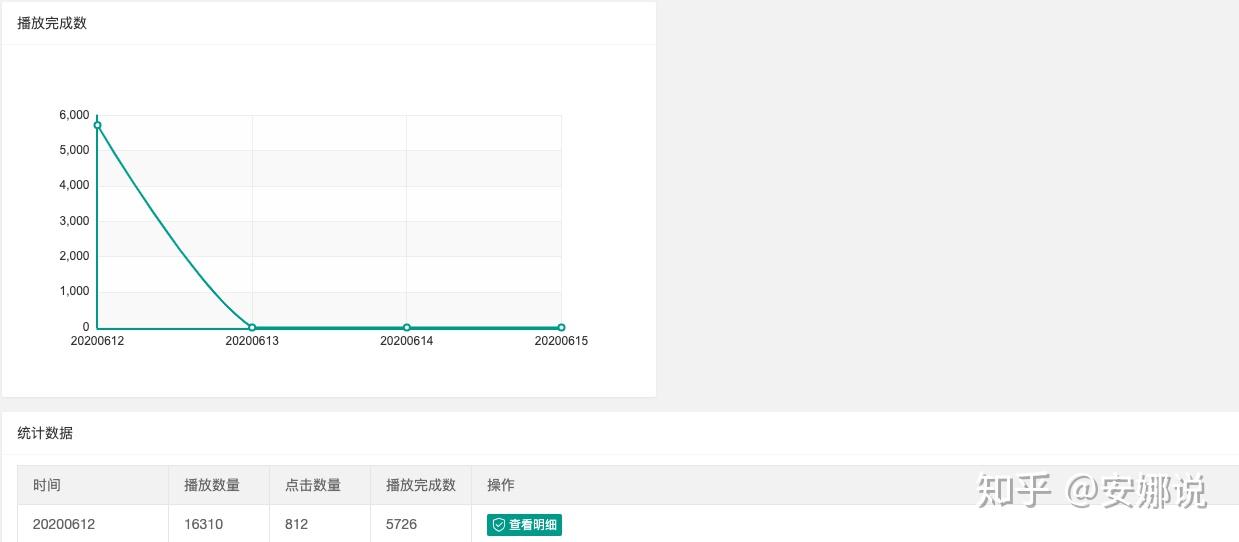Click the 点击数量 column header
The width and height of the screenshot is (1239, 542).
point(320,485)
